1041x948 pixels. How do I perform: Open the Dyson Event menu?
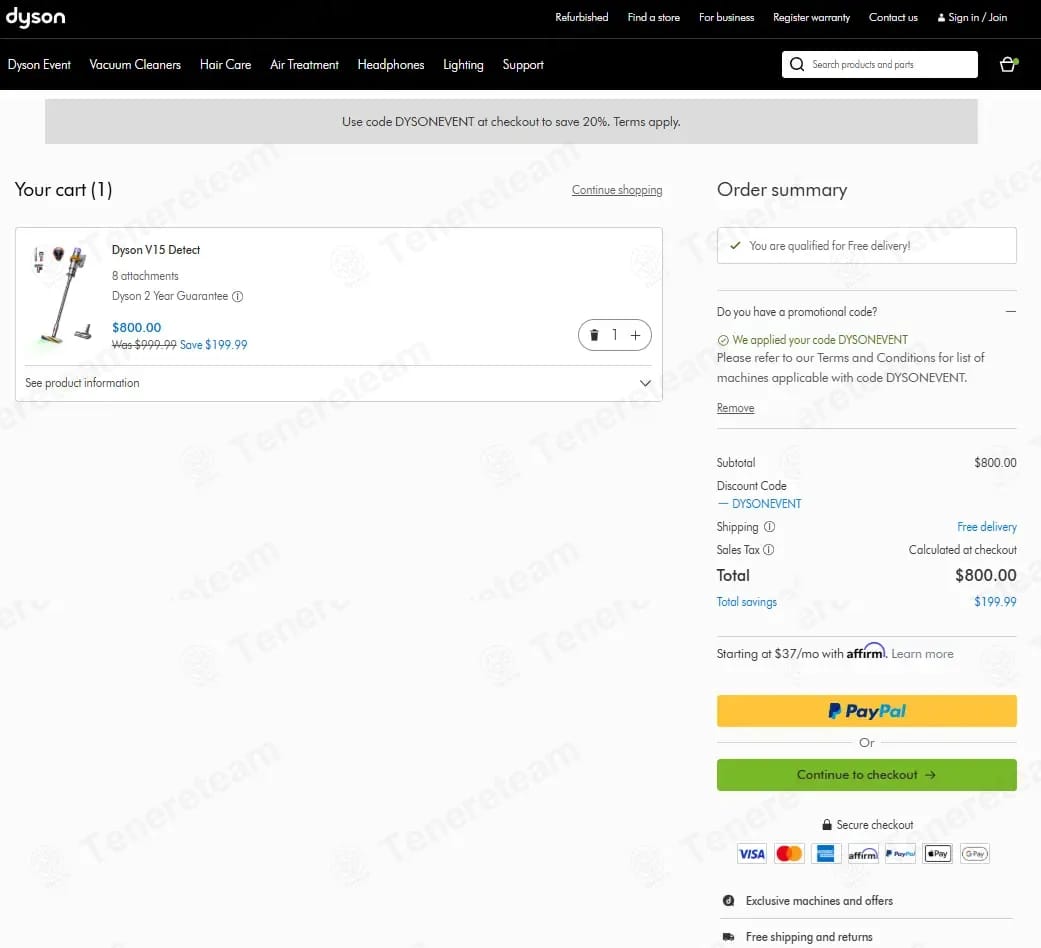click(39, 64)
